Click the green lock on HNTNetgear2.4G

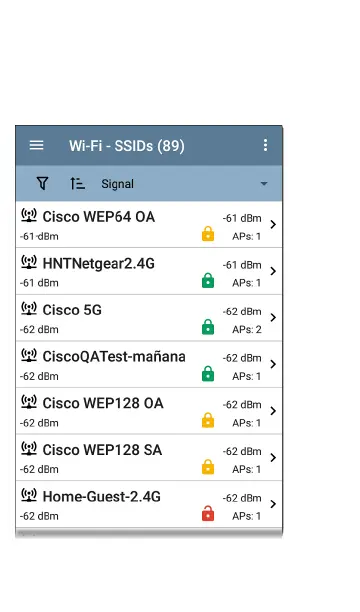coord(208,280)
